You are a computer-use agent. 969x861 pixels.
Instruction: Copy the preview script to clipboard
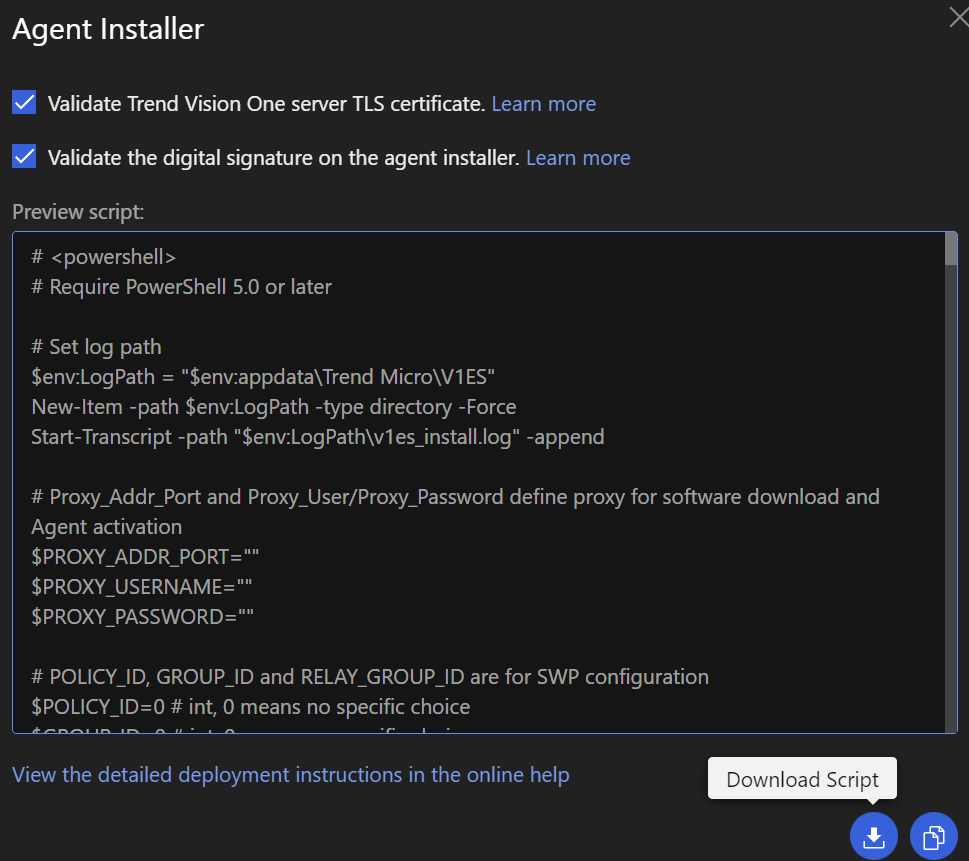point(933,836)
